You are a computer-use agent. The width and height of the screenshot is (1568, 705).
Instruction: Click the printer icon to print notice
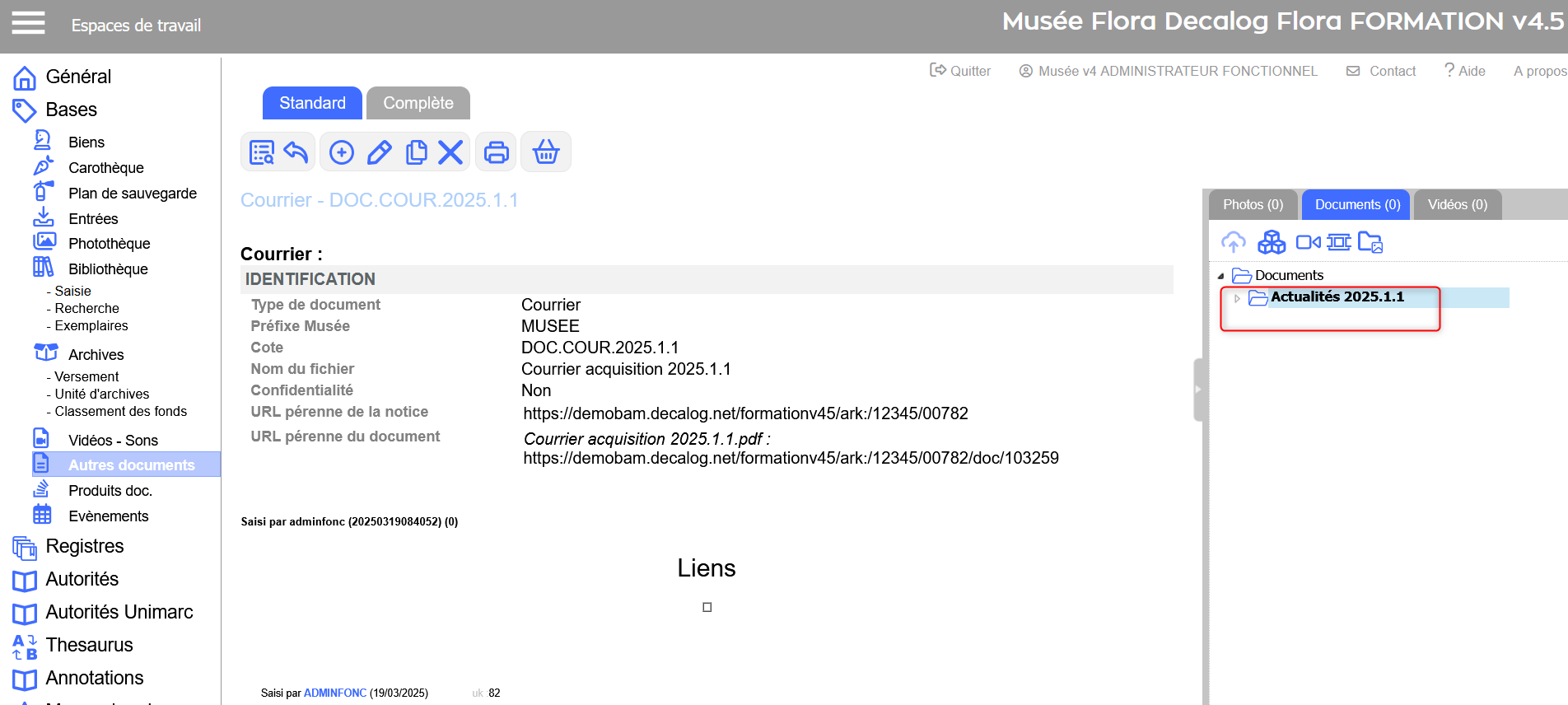[x=497, y=152]
